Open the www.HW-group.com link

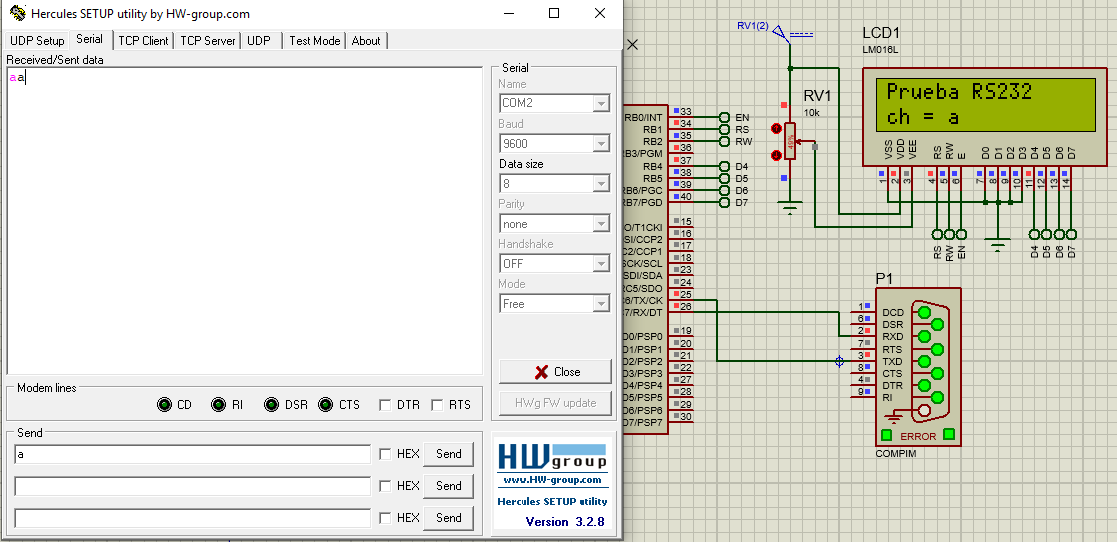[552, 479]
